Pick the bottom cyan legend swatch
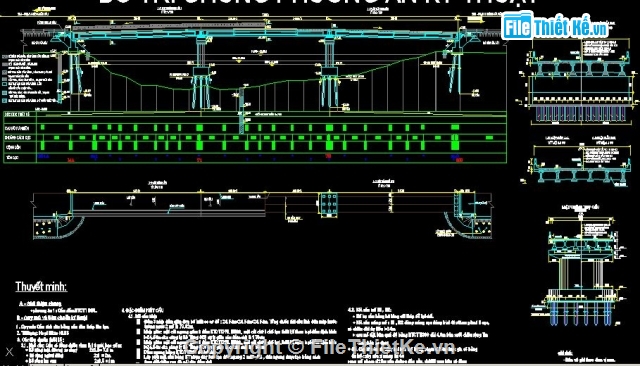This screenshot has height=366, width=640. click(x=4, y=100)
